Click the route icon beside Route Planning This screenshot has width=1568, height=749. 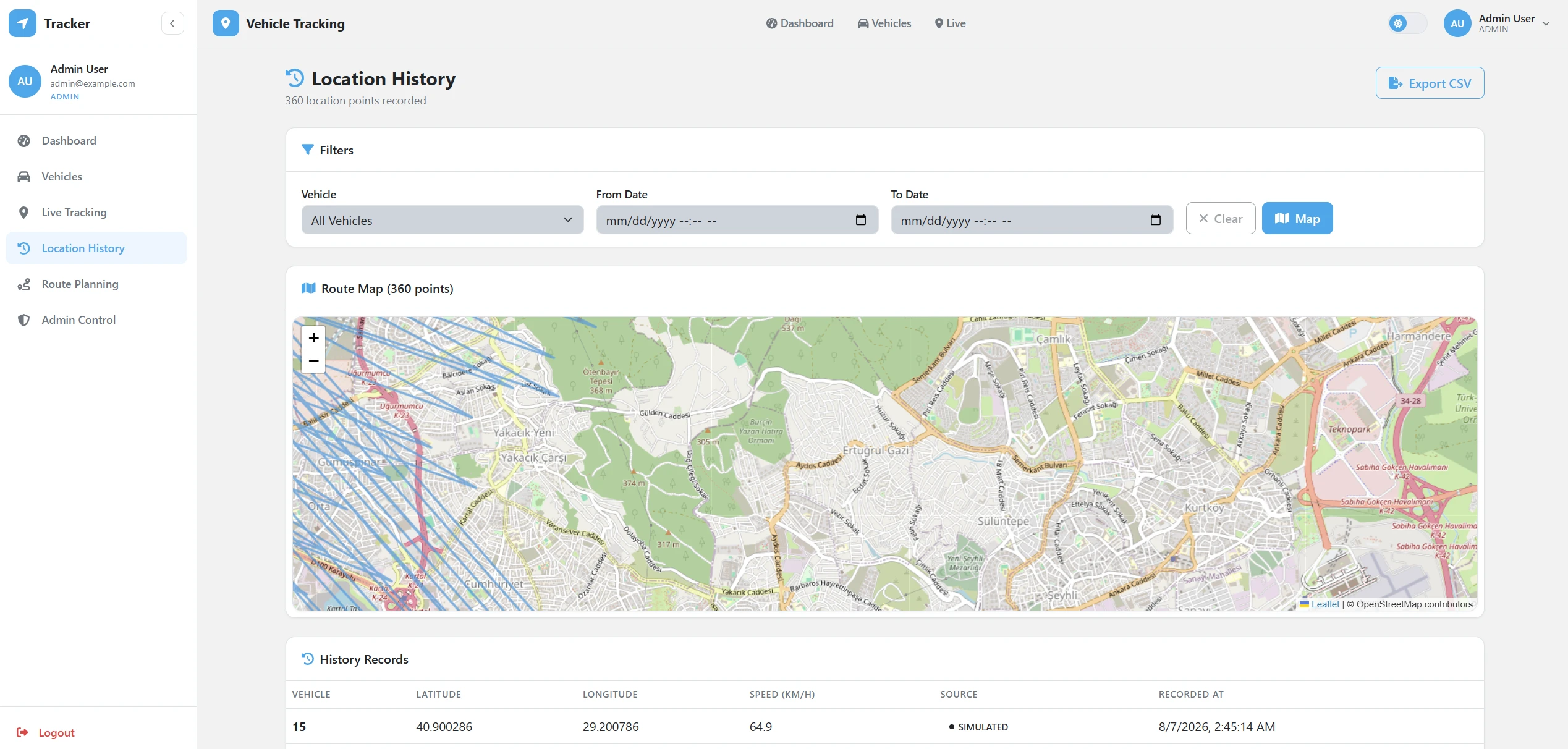click(23, 284)
